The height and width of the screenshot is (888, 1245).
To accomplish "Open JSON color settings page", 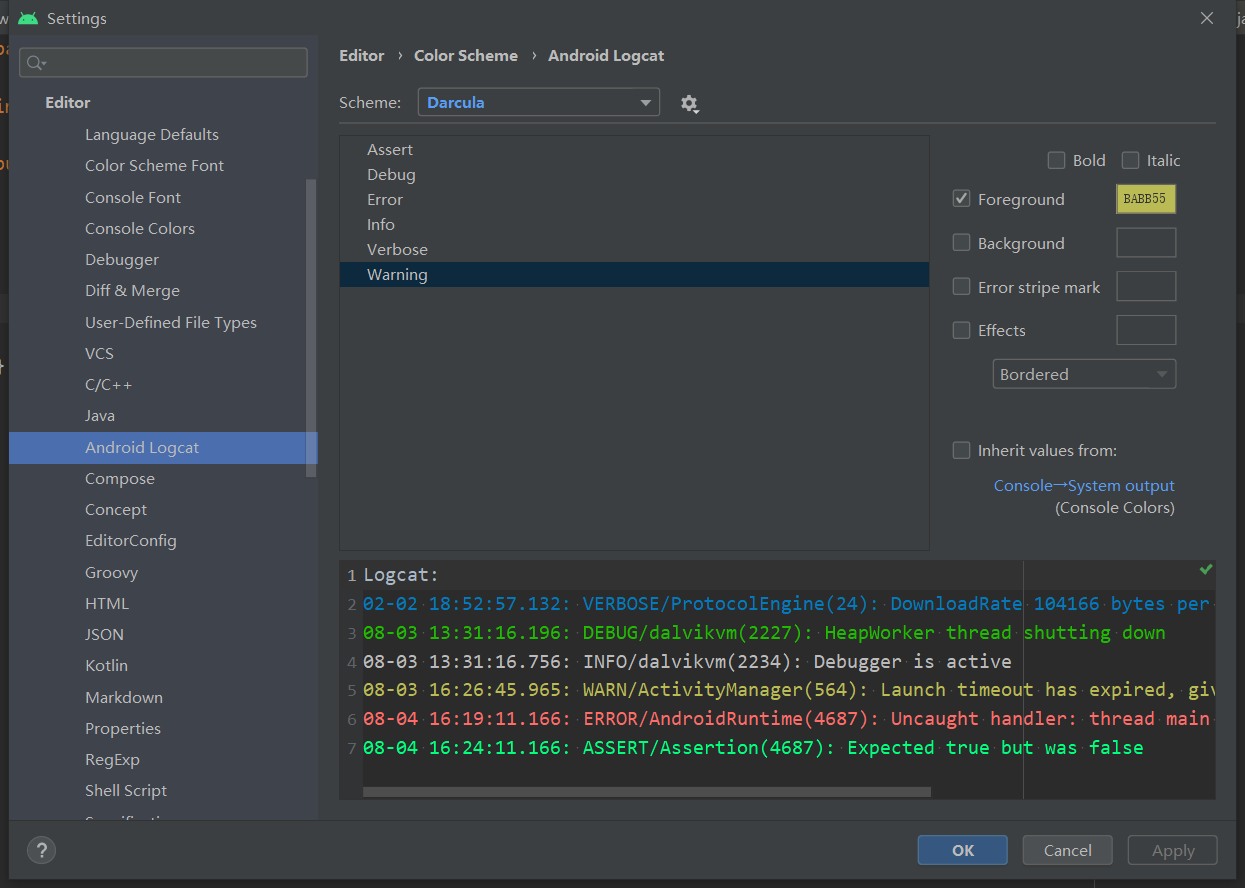I will click(105, 634).
